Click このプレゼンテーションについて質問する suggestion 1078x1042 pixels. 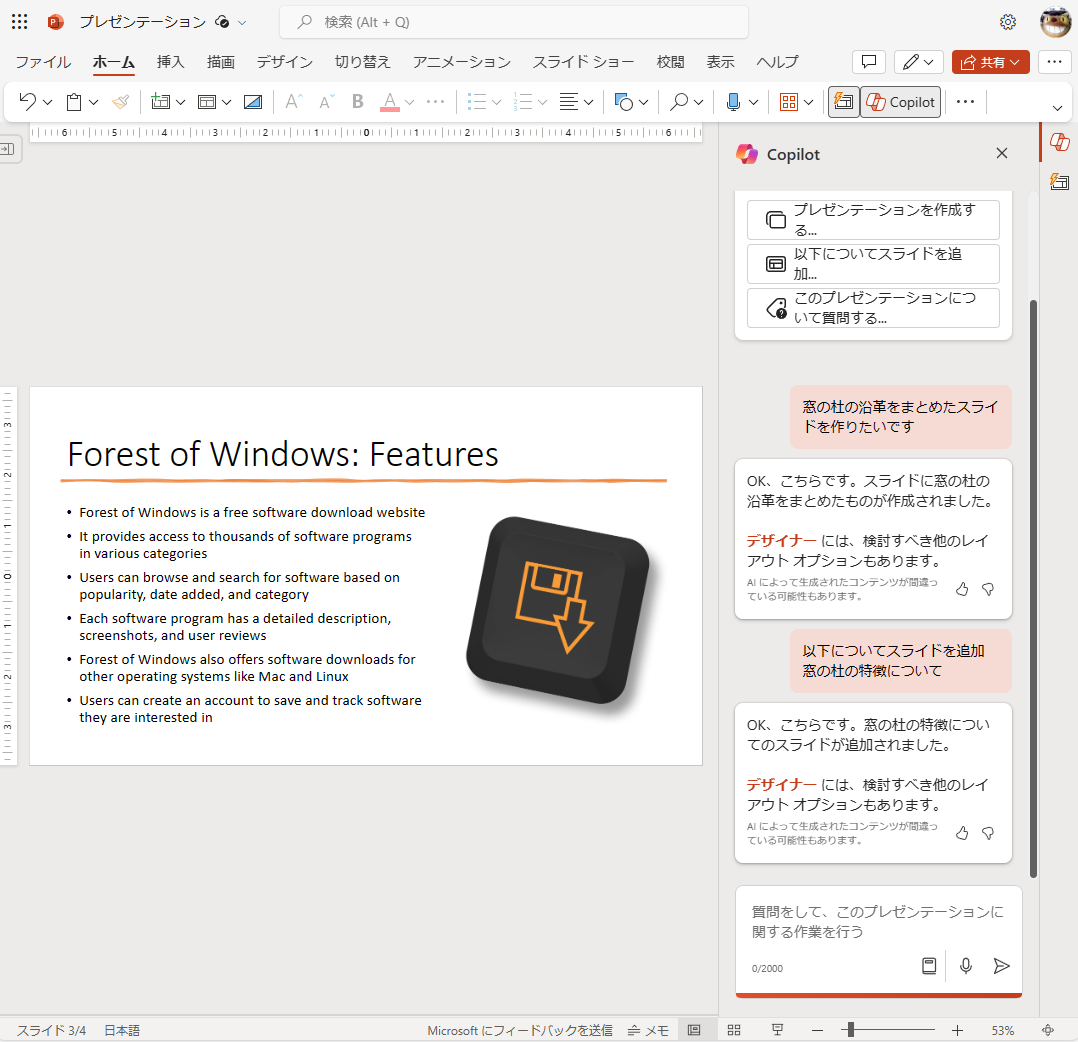point(873,307)
